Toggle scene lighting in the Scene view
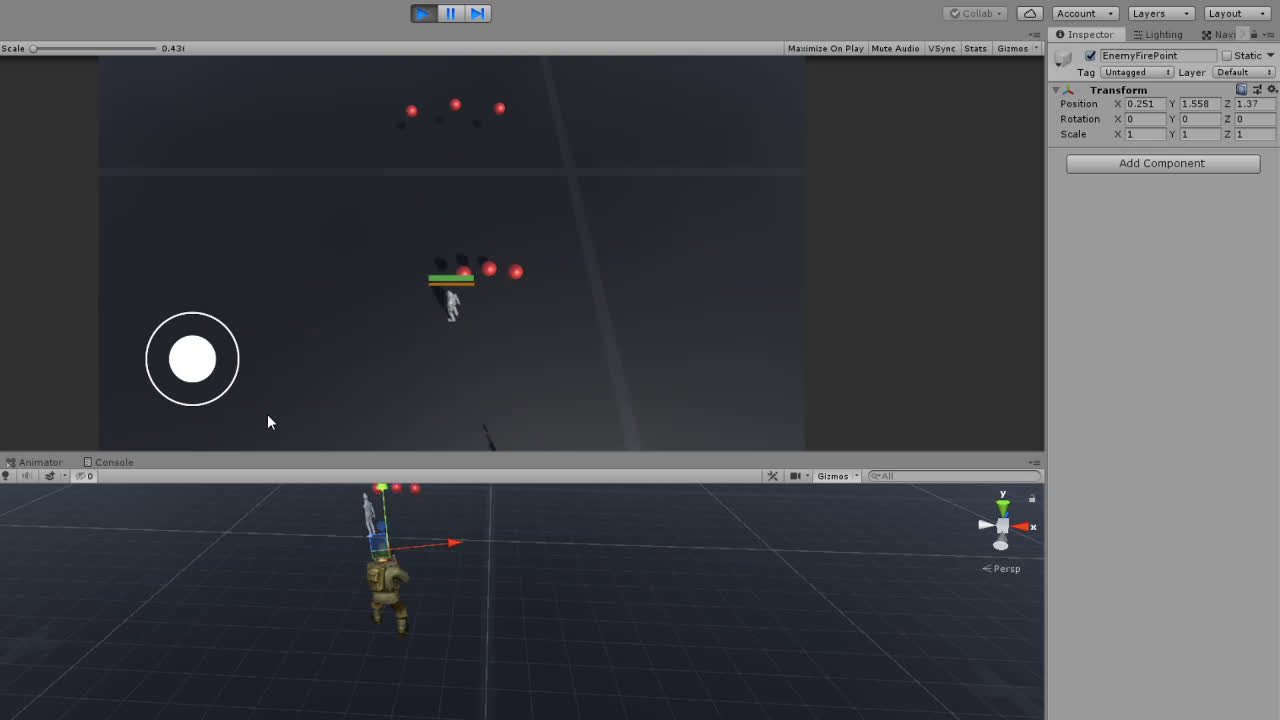This screenshot has height=720, width=1280. click(x=6, y=476)
